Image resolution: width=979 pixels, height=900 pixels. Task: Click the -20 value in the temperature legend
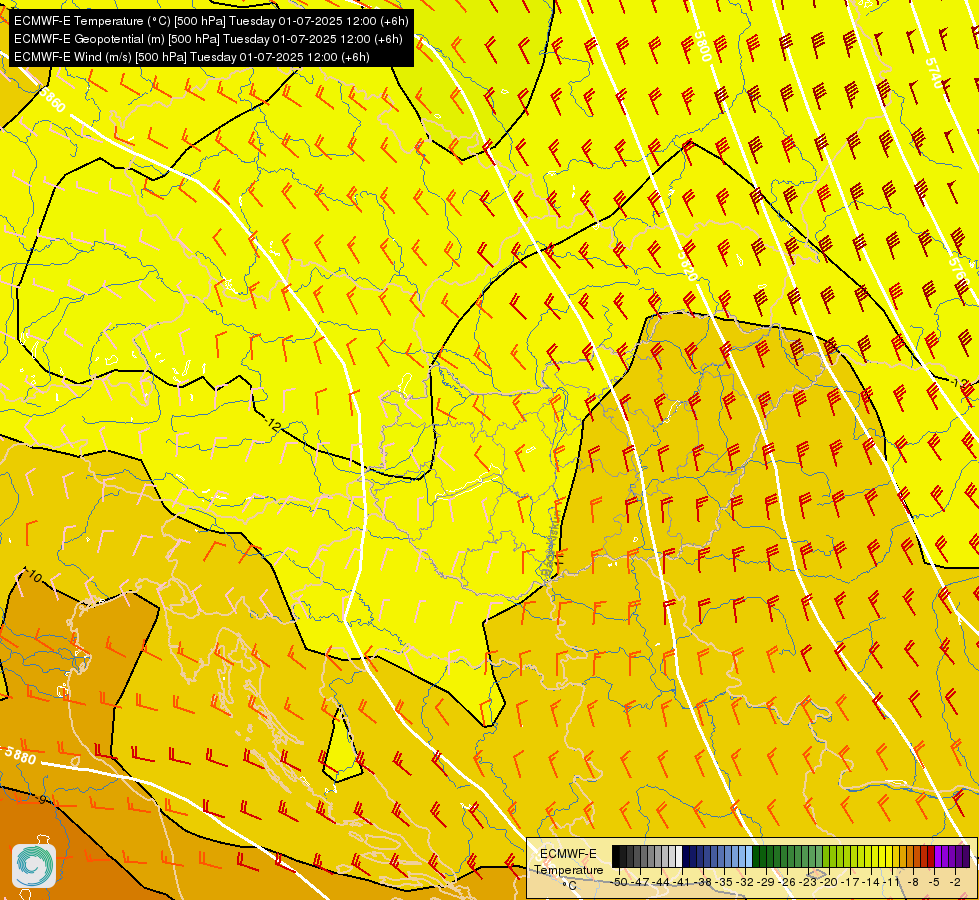[x=829, y=882]
